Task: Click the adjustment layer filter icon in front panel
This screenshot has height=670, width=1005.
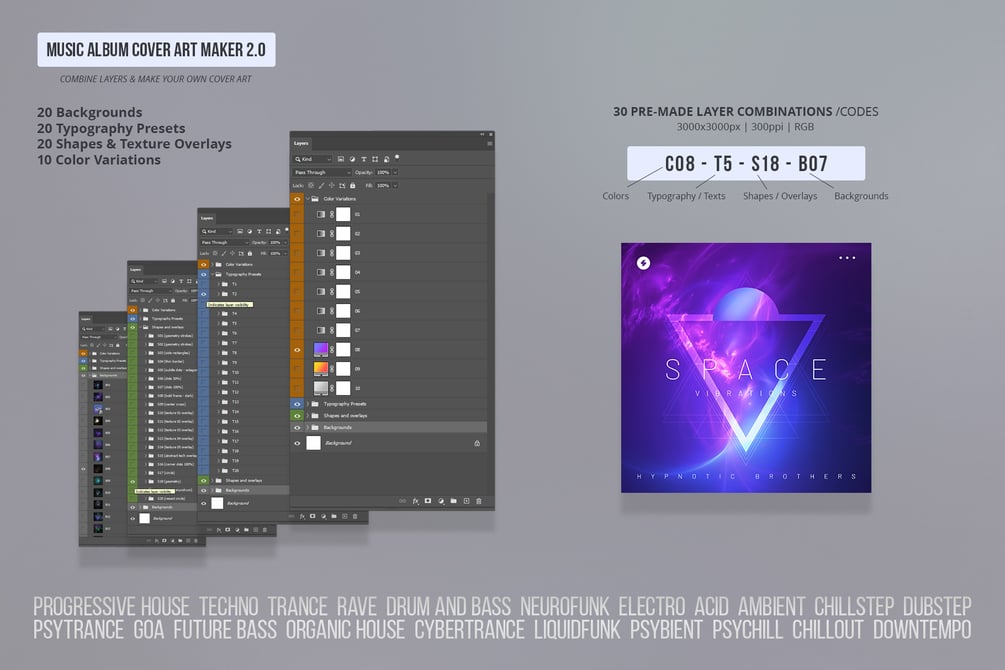Action: point(352,159)
